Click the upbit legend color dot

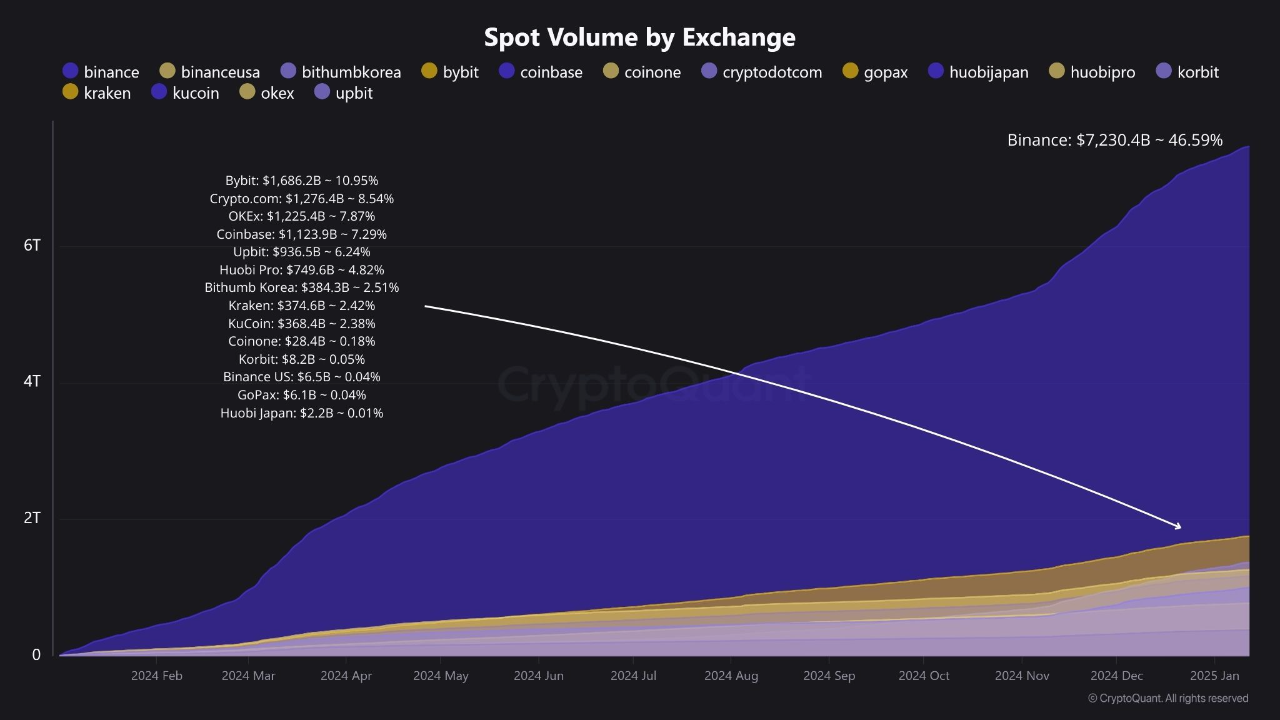[x=323, y=92]
